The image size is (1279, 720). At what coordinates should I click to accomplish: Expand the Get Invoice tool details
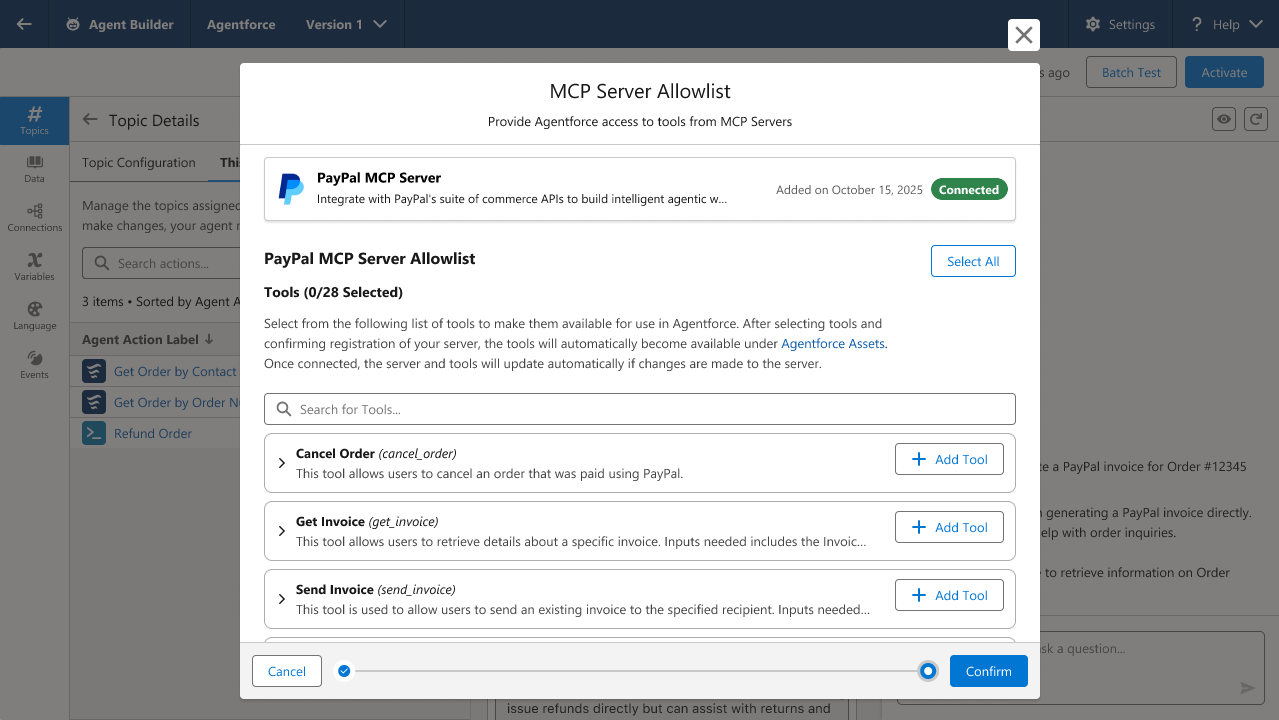(280, 531)
